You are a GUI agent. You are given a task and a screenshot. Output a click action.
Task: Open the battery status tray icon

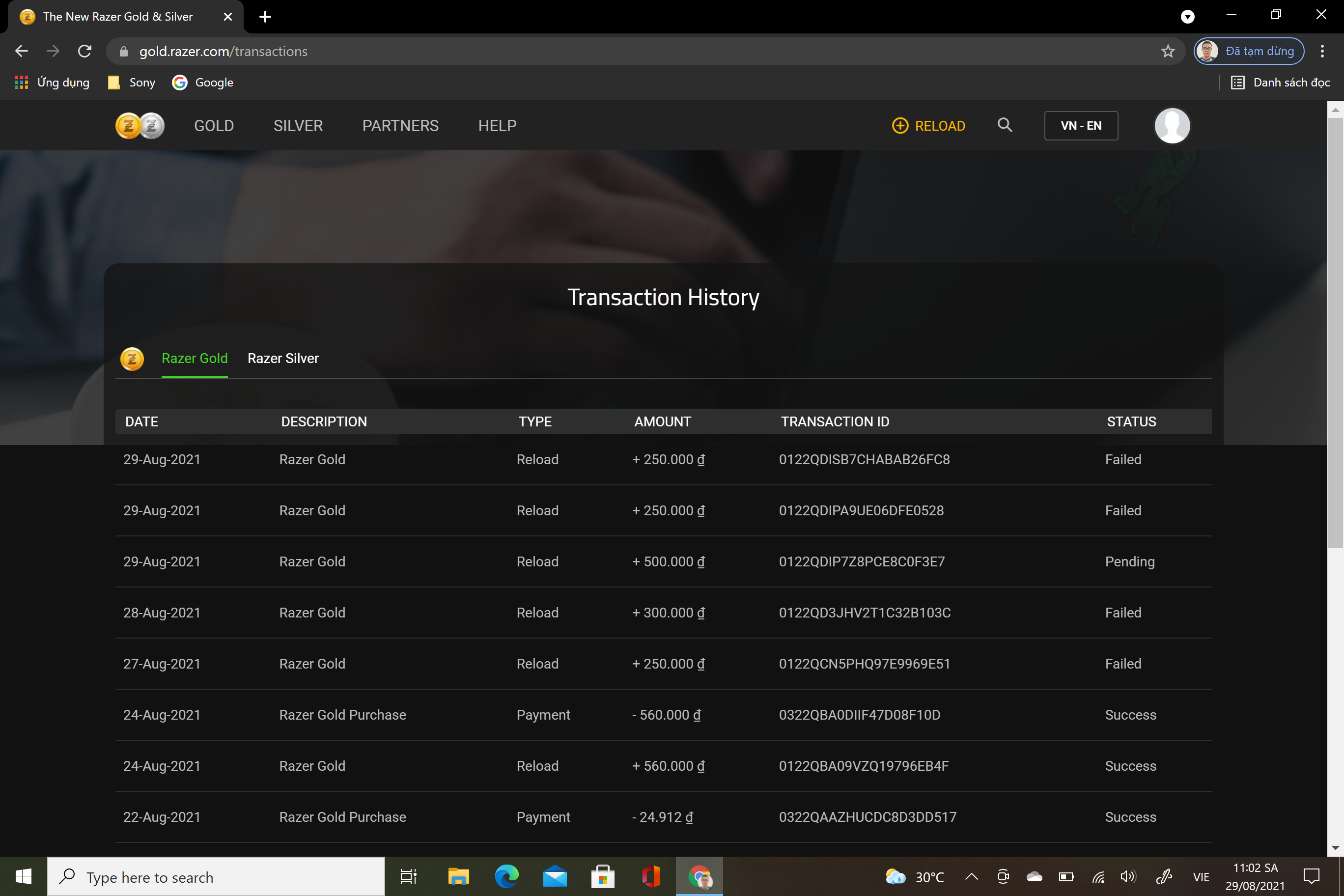1066,876
